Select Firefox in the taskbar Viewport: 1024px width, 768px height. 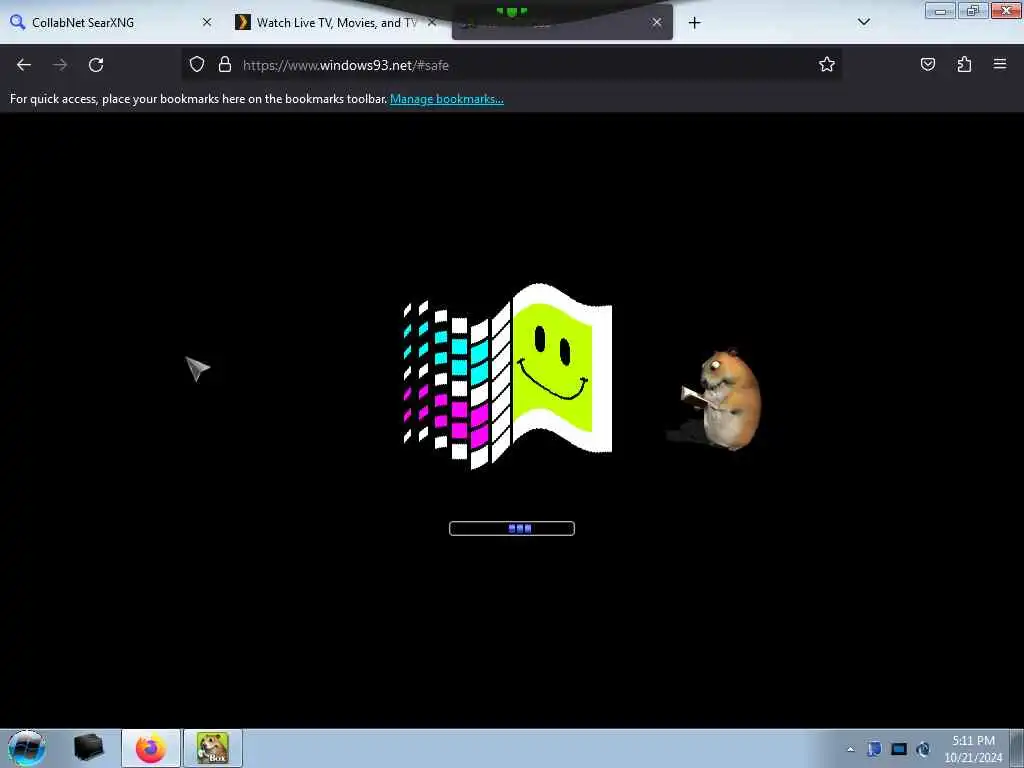151,748
